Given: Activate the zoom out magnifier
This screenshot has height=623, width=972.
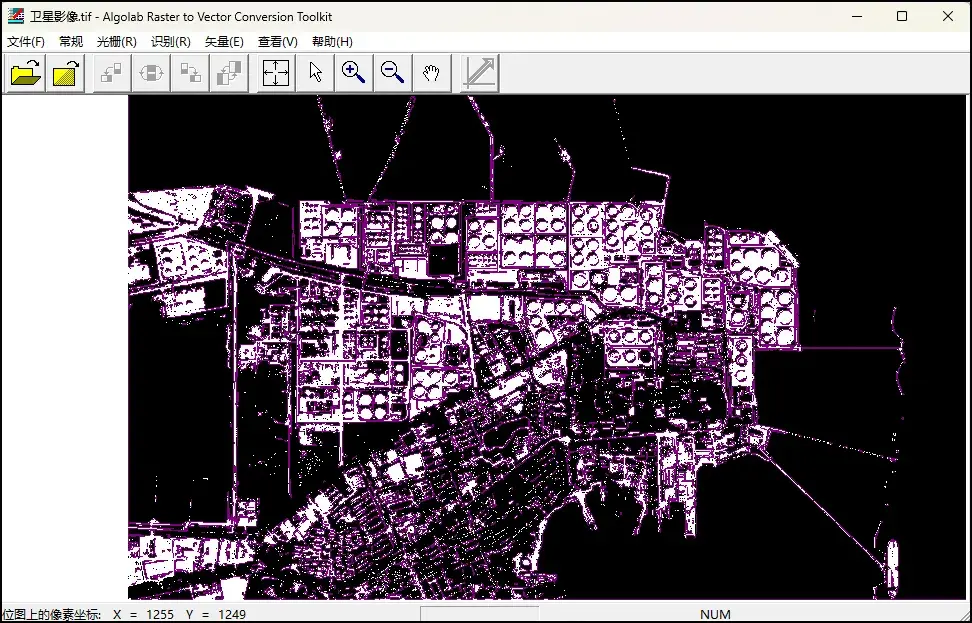Looking at the screenshot, I should pos(392,73).
